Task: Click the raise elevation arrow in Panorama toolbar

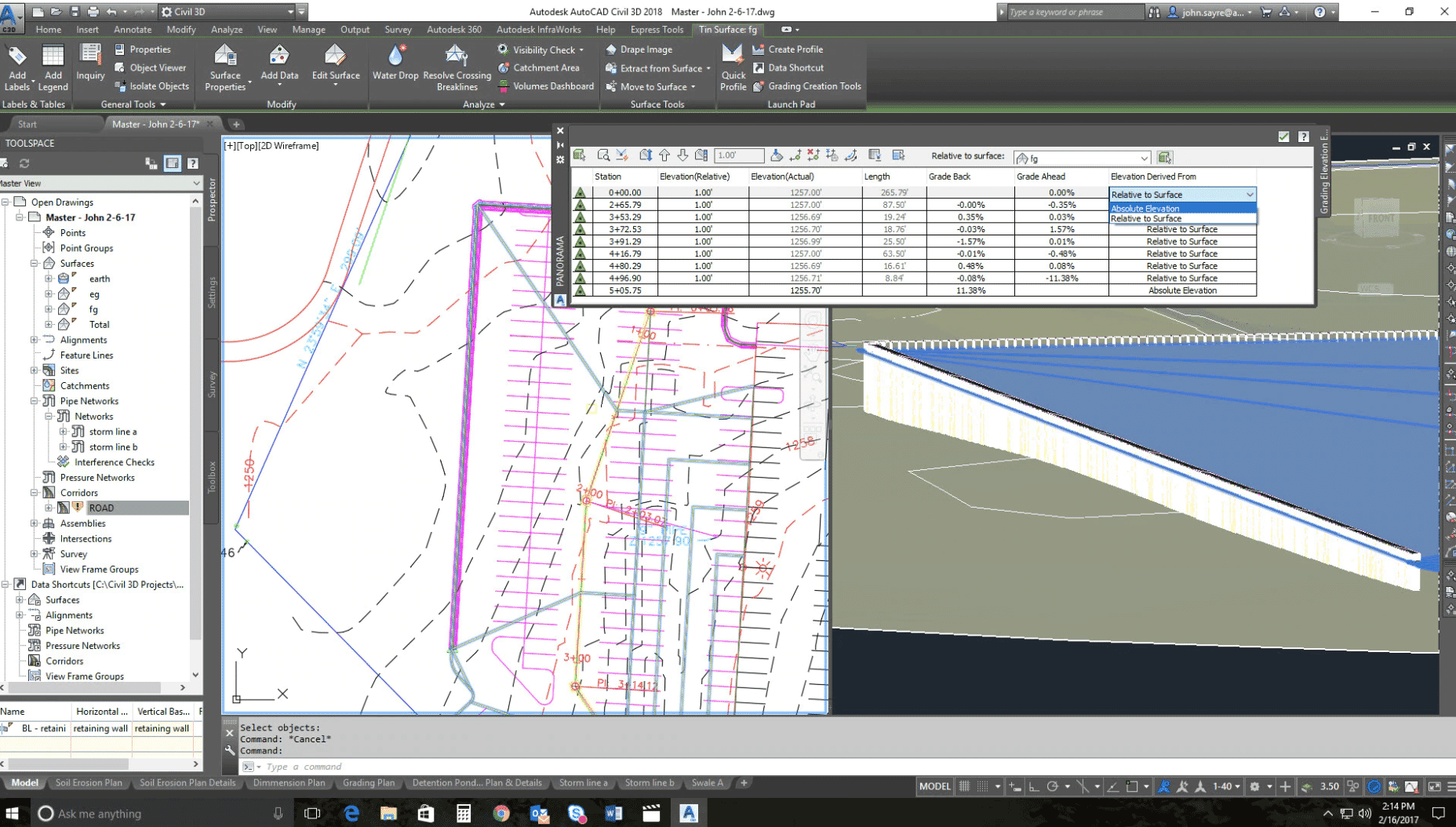Action: pos(664,155)
